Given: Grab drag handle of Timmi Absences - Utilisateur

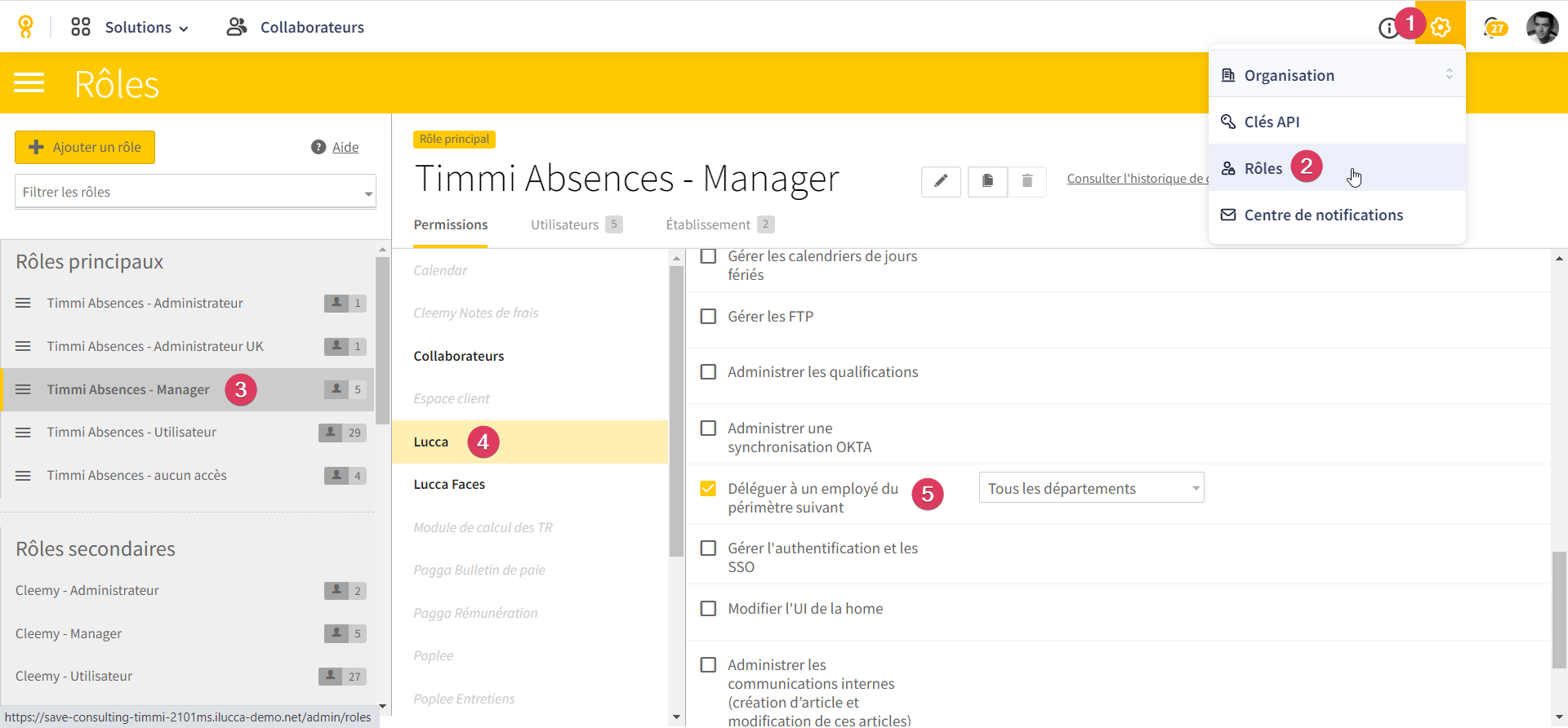Looking at the screenshot, I should coord(23,432).
